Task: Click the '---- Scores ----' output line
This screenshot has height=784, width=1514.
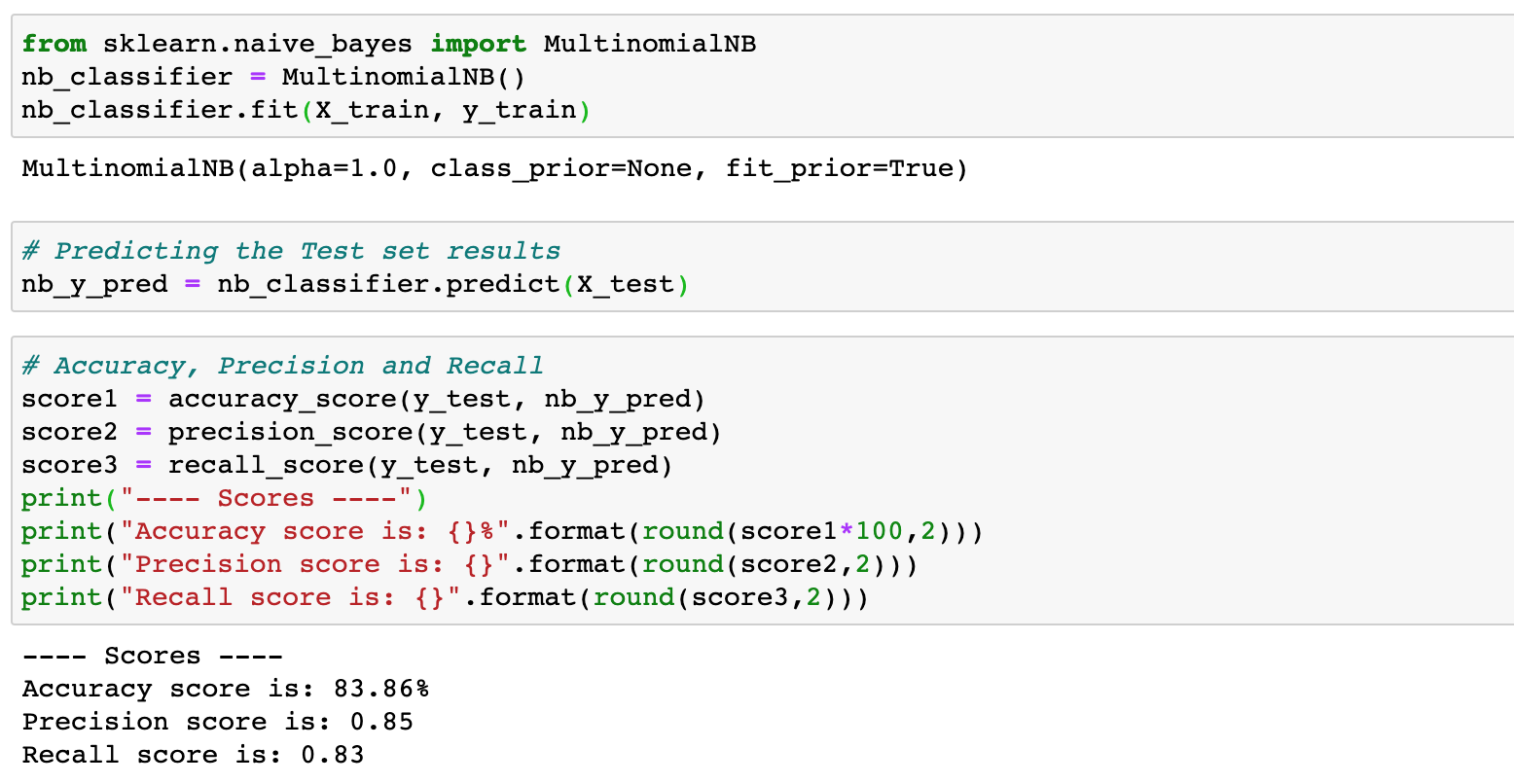Action: coord(152,656)
